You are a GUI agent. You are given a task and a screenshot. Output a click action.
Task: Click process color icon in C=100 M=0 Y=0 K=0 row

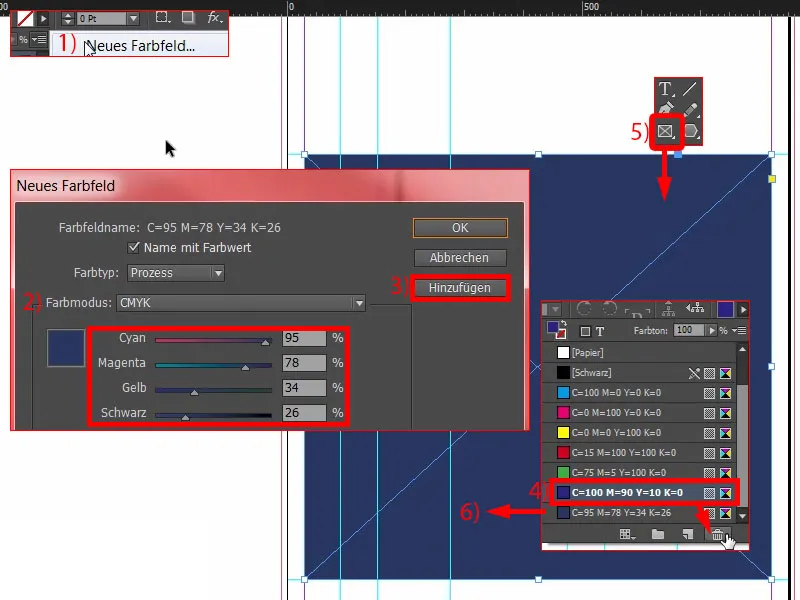(x=709, y=393)
